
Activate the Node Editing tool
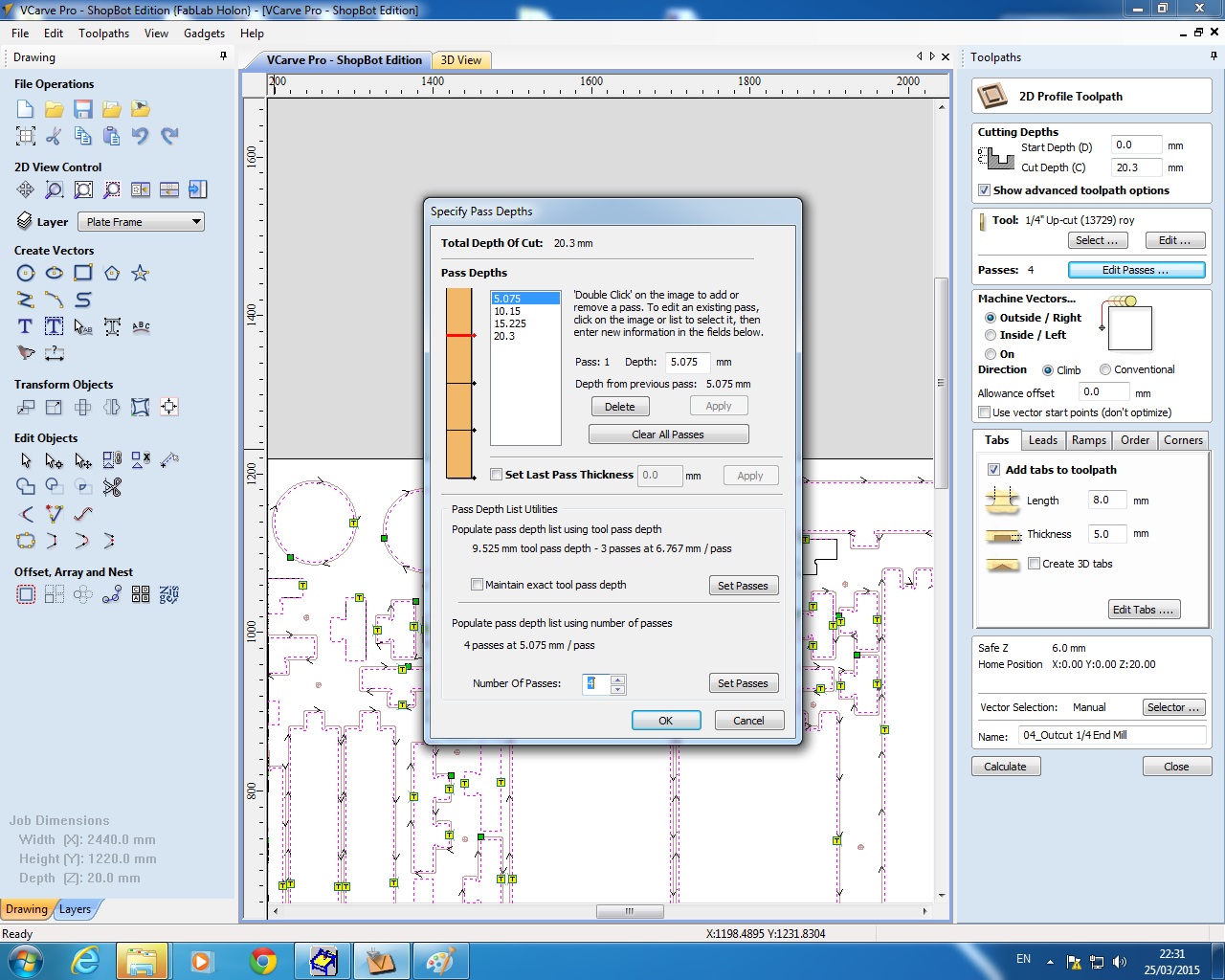[x=55, y=461]
